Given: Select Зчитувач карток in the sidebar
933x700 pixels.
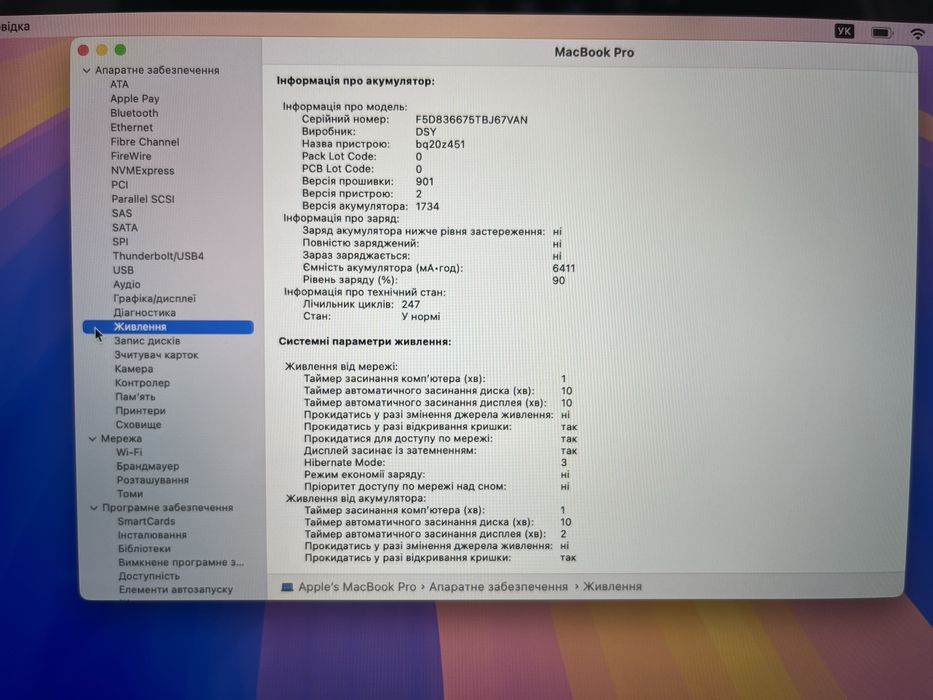Looking at the screenshot, I should pos(156,355).
